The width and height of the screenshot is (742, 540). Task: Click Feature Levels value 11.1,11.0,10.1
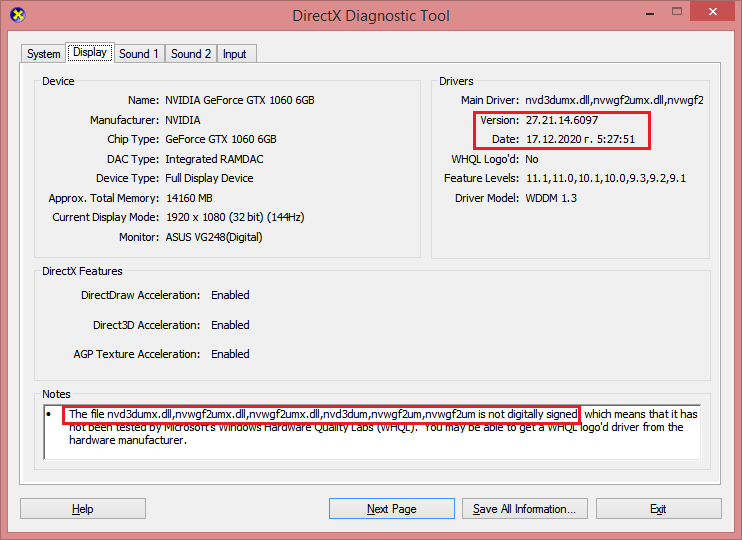pos(606,178)
